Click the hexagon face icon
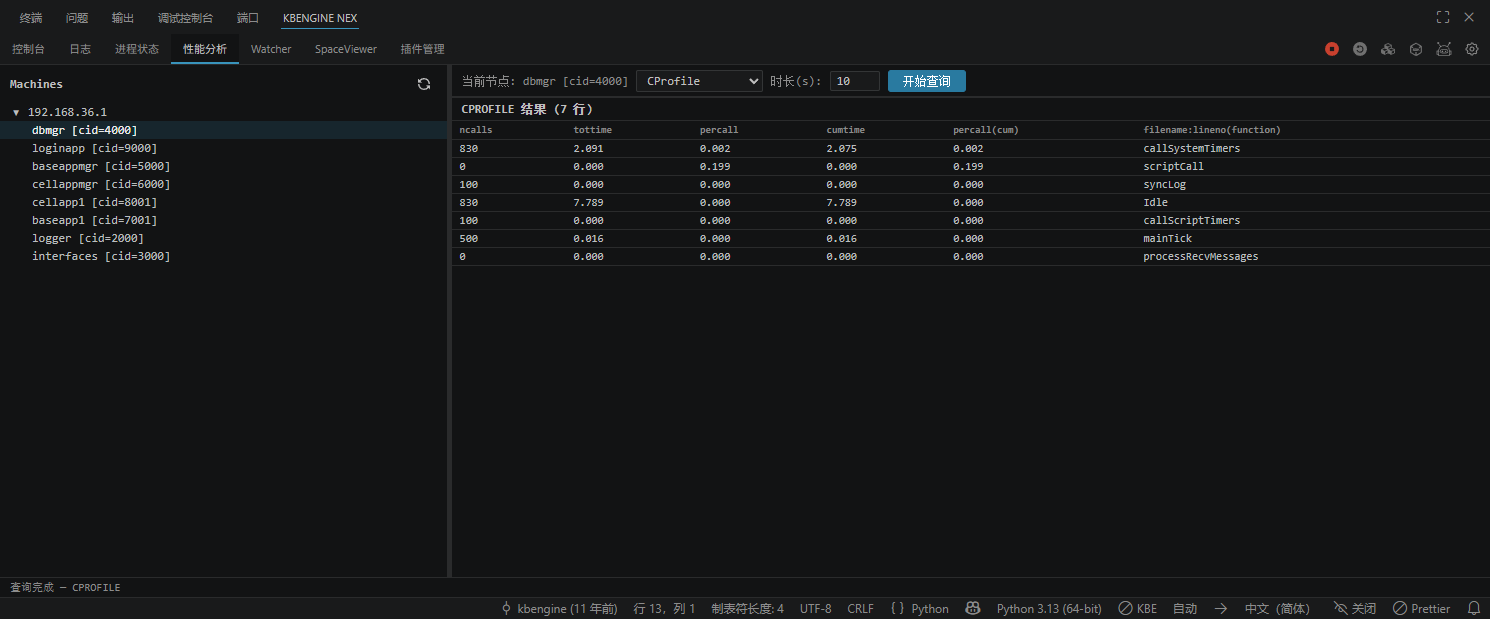 1416,49
